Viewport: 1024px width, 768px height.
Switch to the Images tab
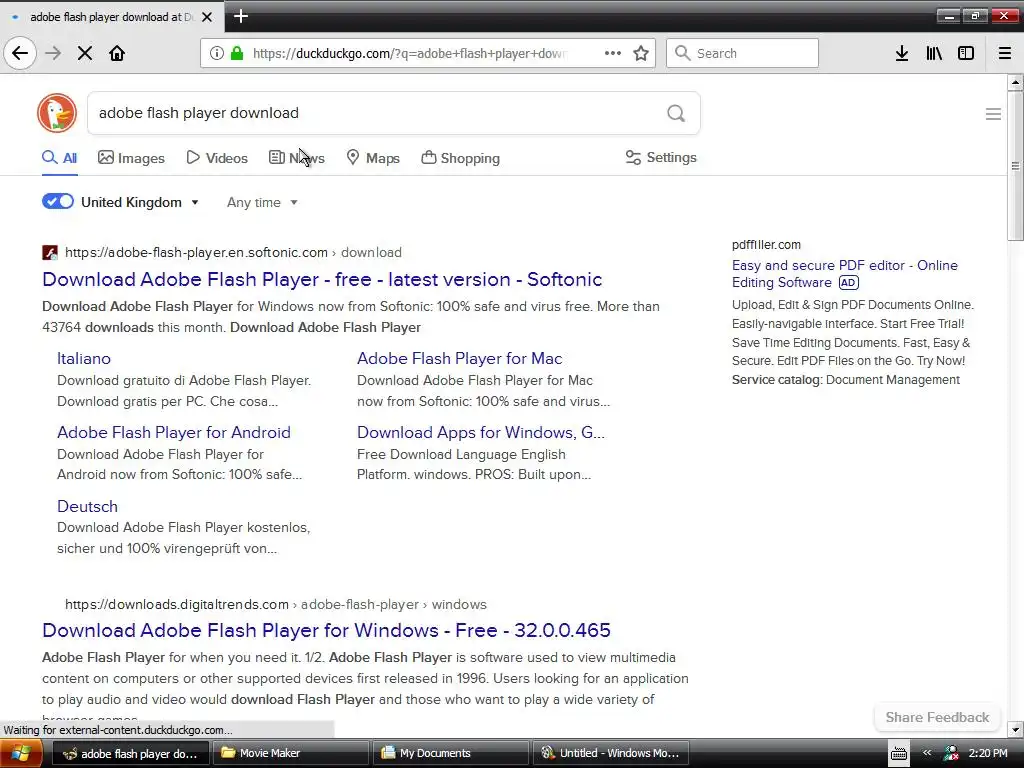(x=131, y=158)
